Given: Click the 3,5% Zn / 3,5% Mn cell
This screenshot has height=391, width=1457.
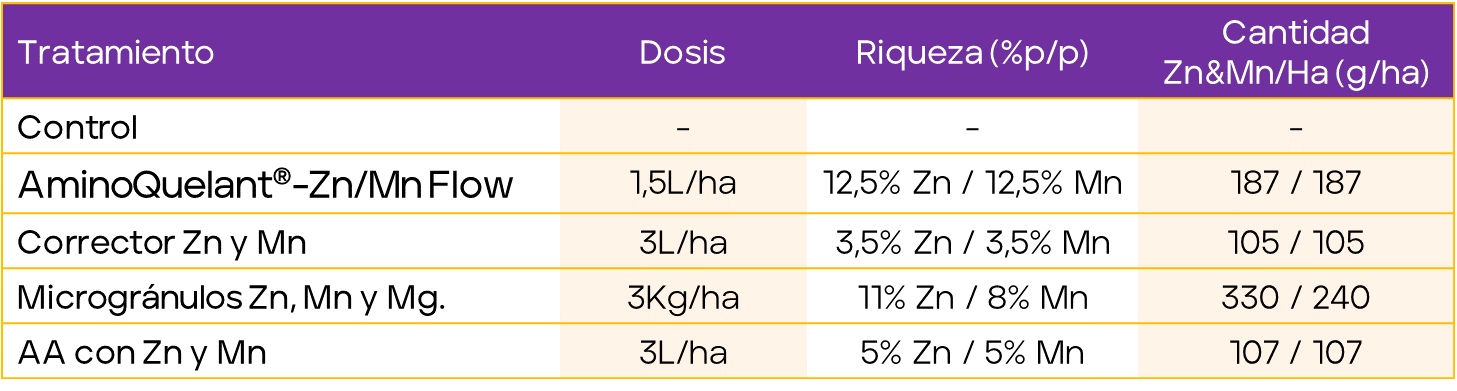Looking at the screenshot, I should [x=972, y=242].
